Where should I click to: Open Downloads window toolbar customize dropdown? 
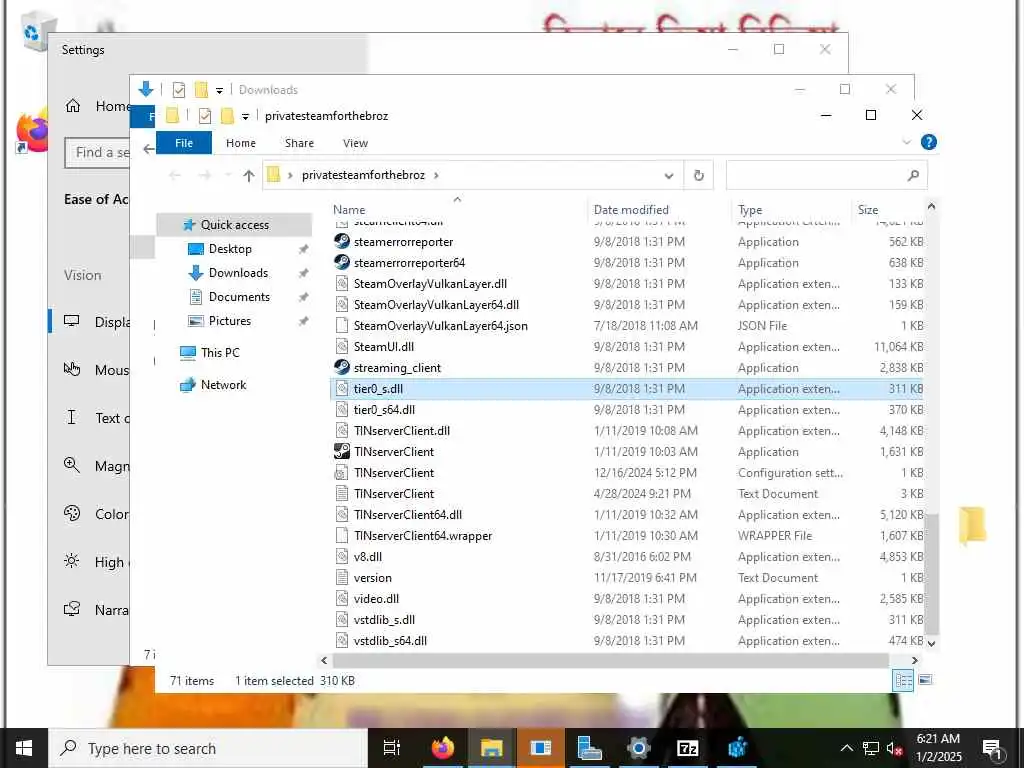pos(219,90)
